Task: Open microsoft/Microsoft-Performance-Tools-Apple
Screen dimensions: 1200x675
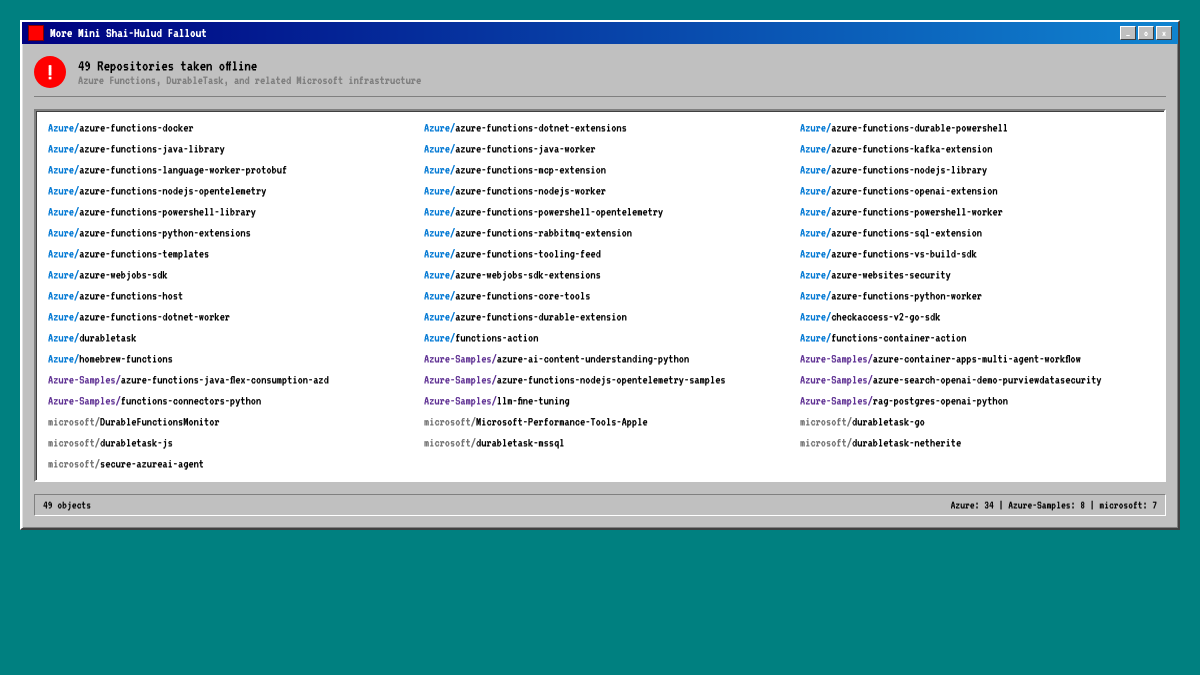Action: click(x=536, y=422)
